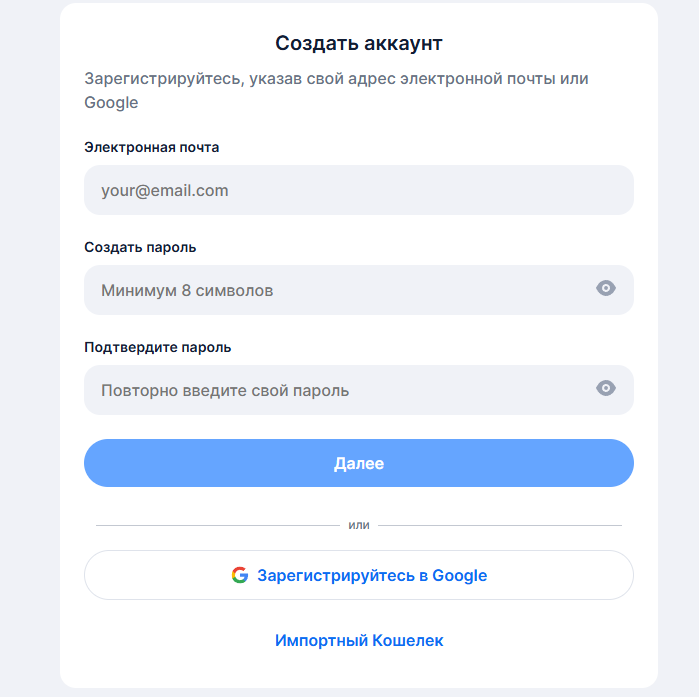Choose Зарегистрируйтесь в Google button
The width and height of the screenshot is (699, 697).
tap(359, 575)
